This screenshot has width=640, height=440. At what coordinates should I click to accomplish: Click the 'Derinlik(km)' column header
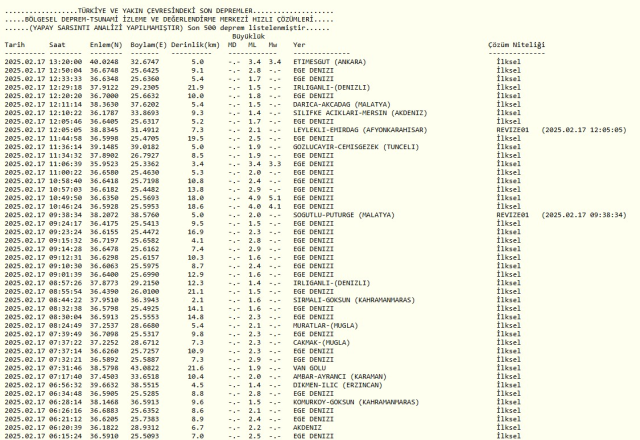(x=195, y=45)
